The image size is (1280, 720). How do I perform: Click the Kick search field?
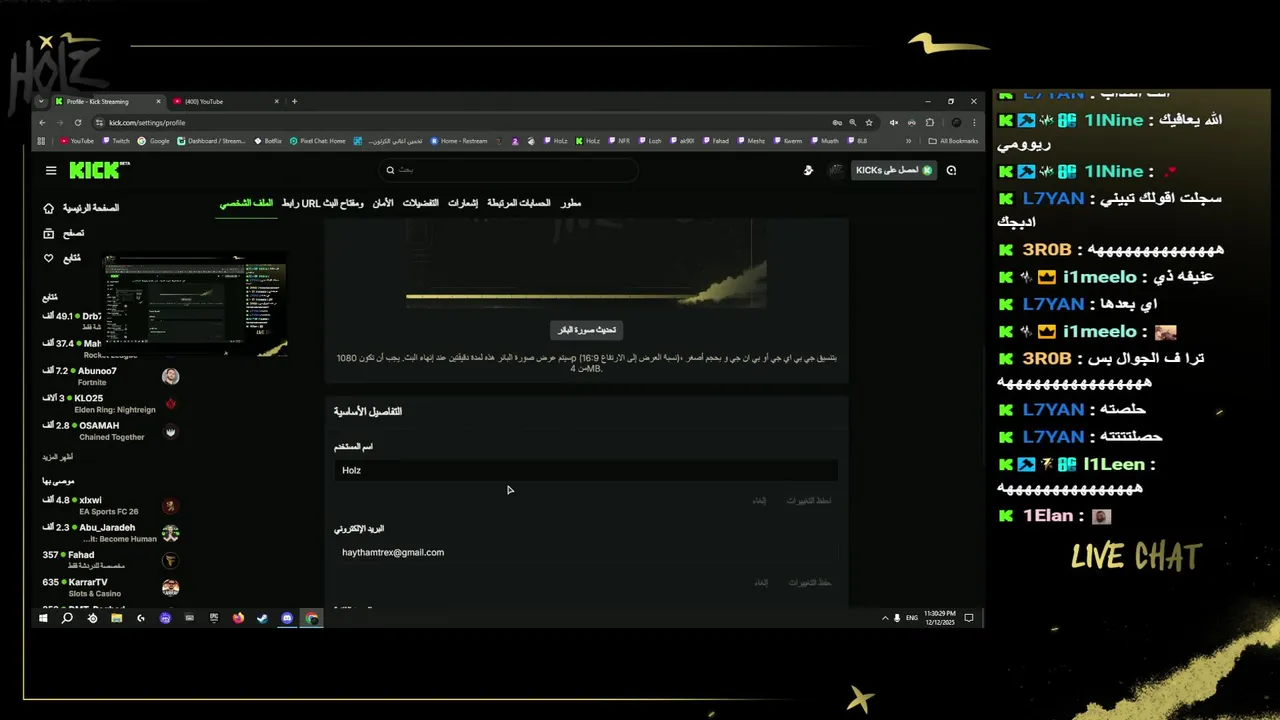[x=508, y=170]
